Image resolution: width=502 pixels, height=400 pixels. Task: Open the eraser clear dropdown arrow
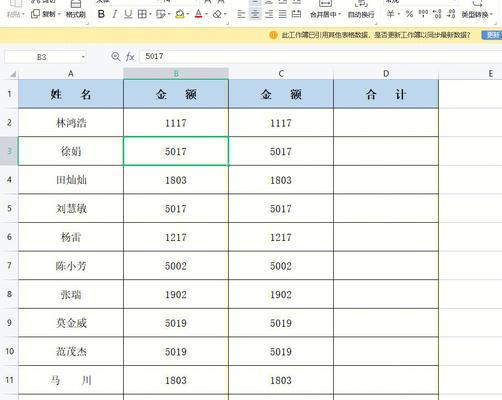pyautogui.click(x=225, y=15)
